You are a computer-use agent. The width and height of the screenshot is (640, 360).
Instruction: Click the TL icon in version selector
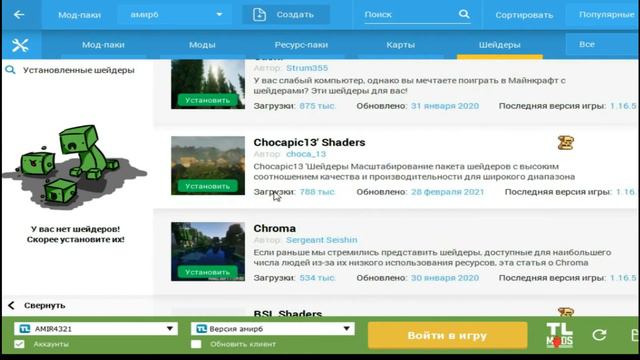click(201, 329)
